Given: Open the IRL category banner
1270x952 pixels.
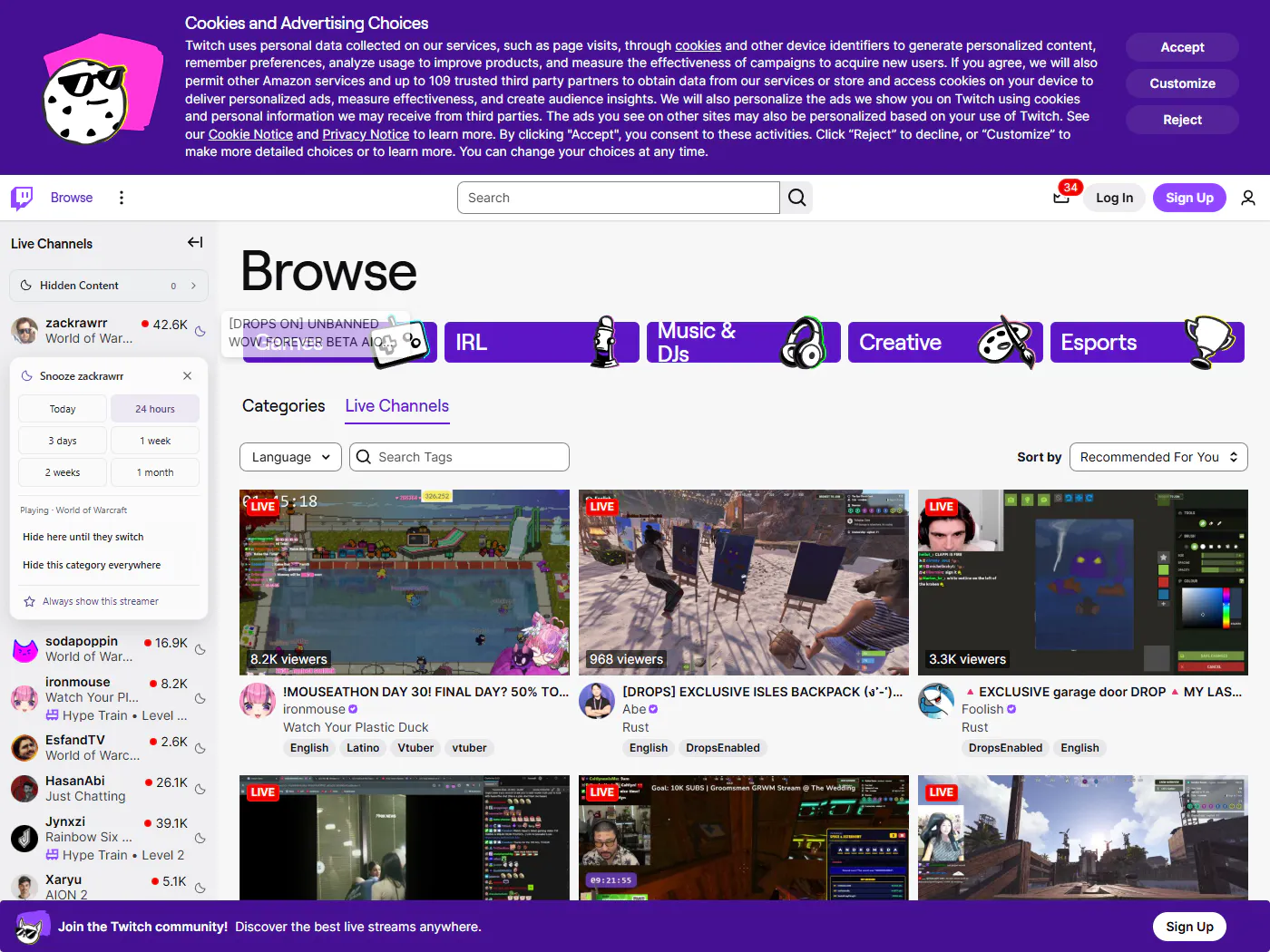Looking at the screenshot, I should click(x=542, y=342).
